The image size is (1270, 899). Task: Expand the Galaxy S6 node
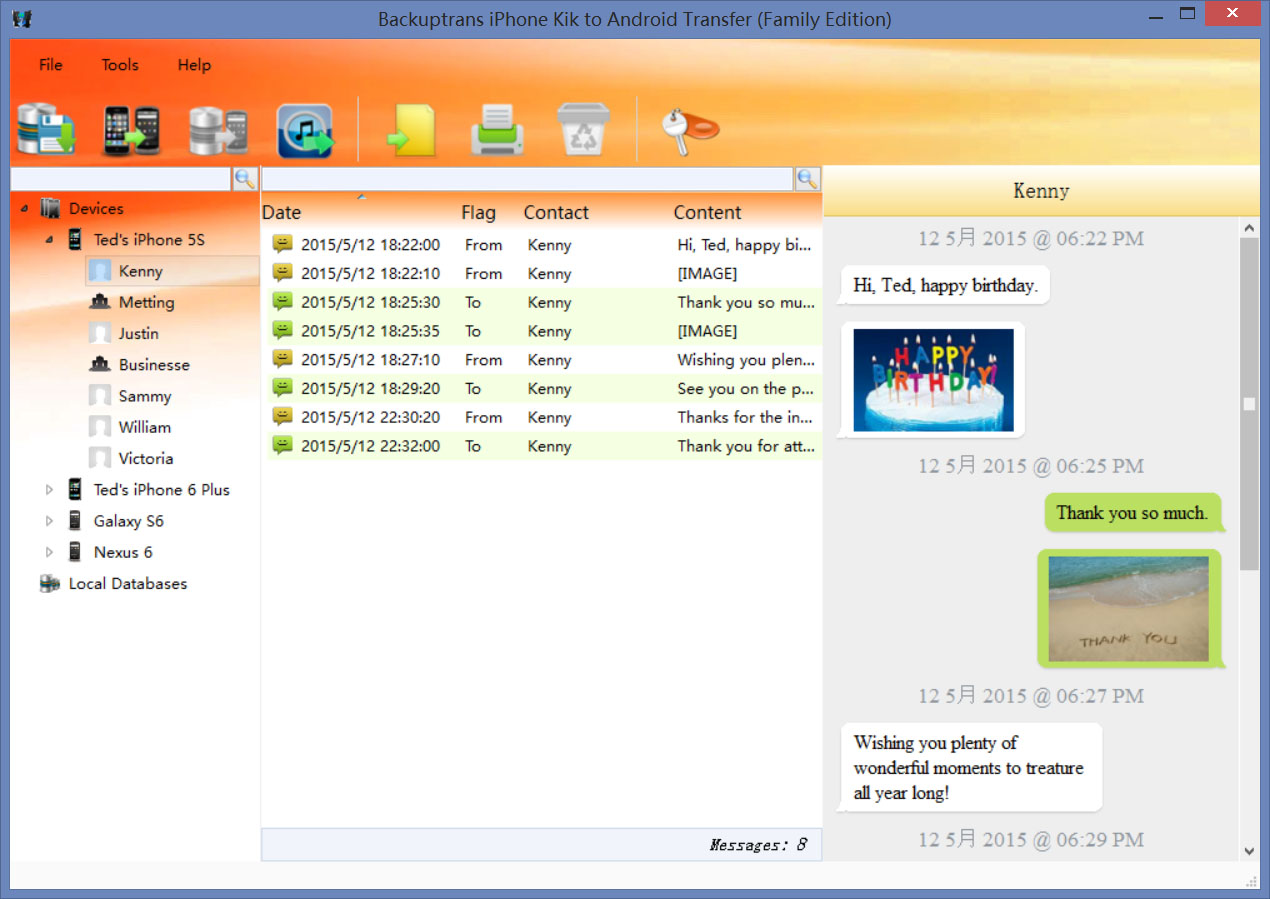[x=49, y=521]
